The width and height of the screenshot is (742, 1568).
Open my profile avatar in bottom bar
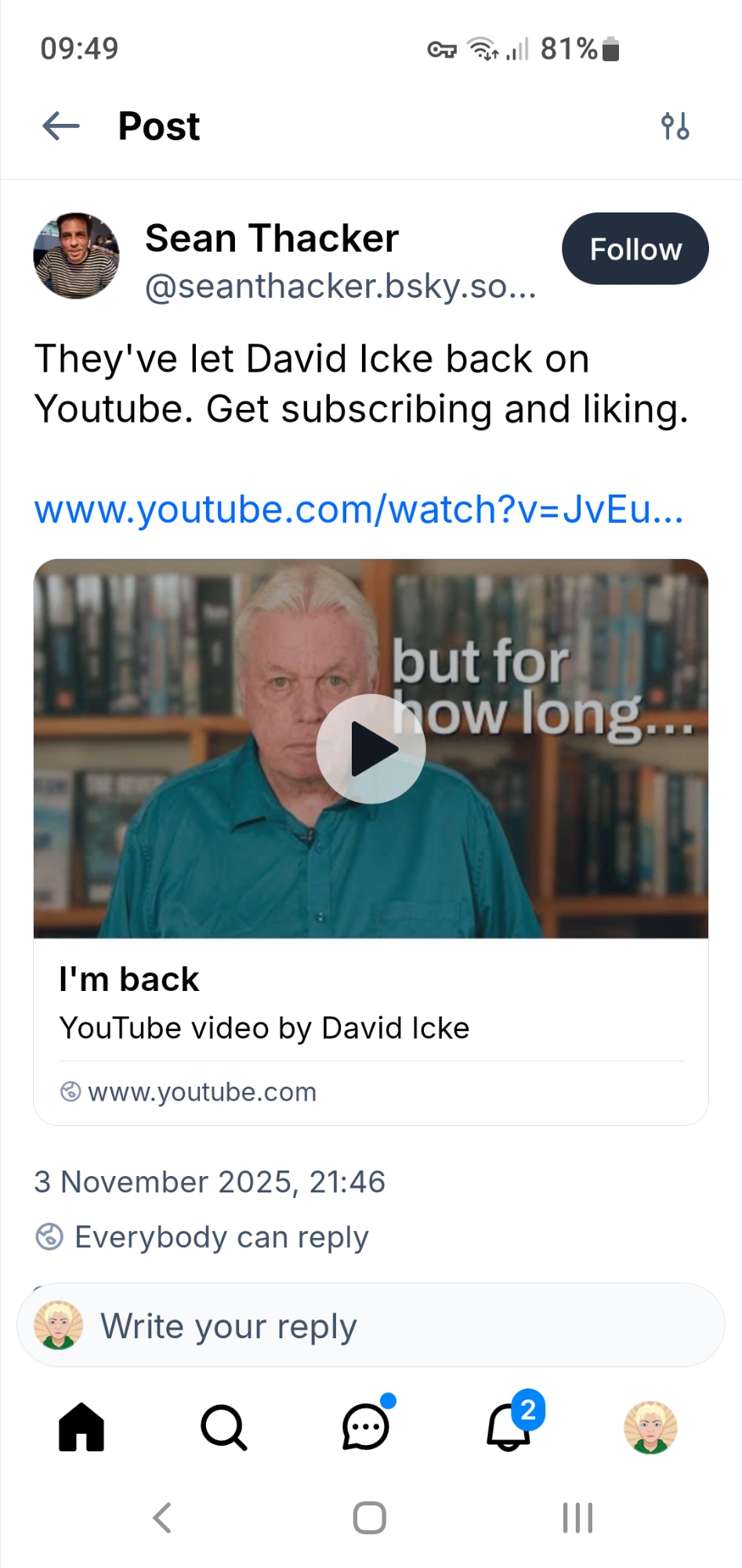(650, 1427)
